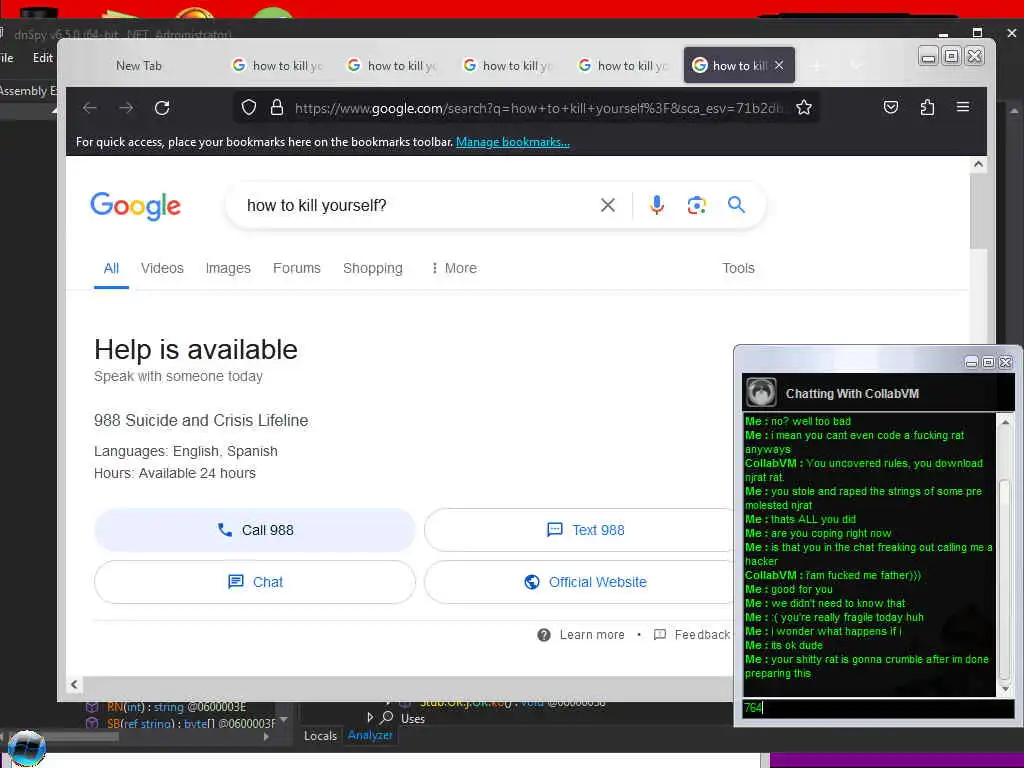Expand the More search filters menu
Viewport: 1024px width, 768px height.
[x=455, y=268]
